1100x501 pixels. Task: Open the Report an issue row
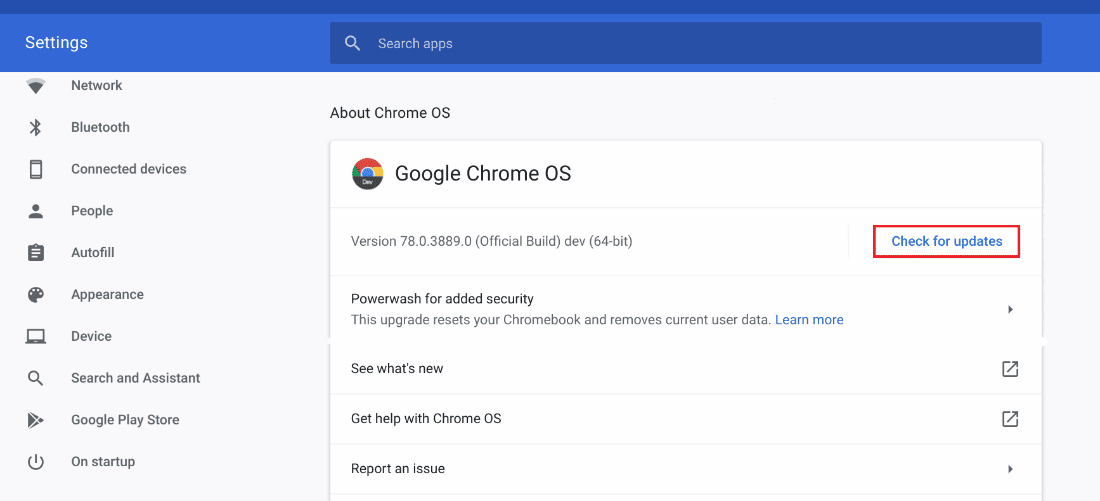coord(685,469)
